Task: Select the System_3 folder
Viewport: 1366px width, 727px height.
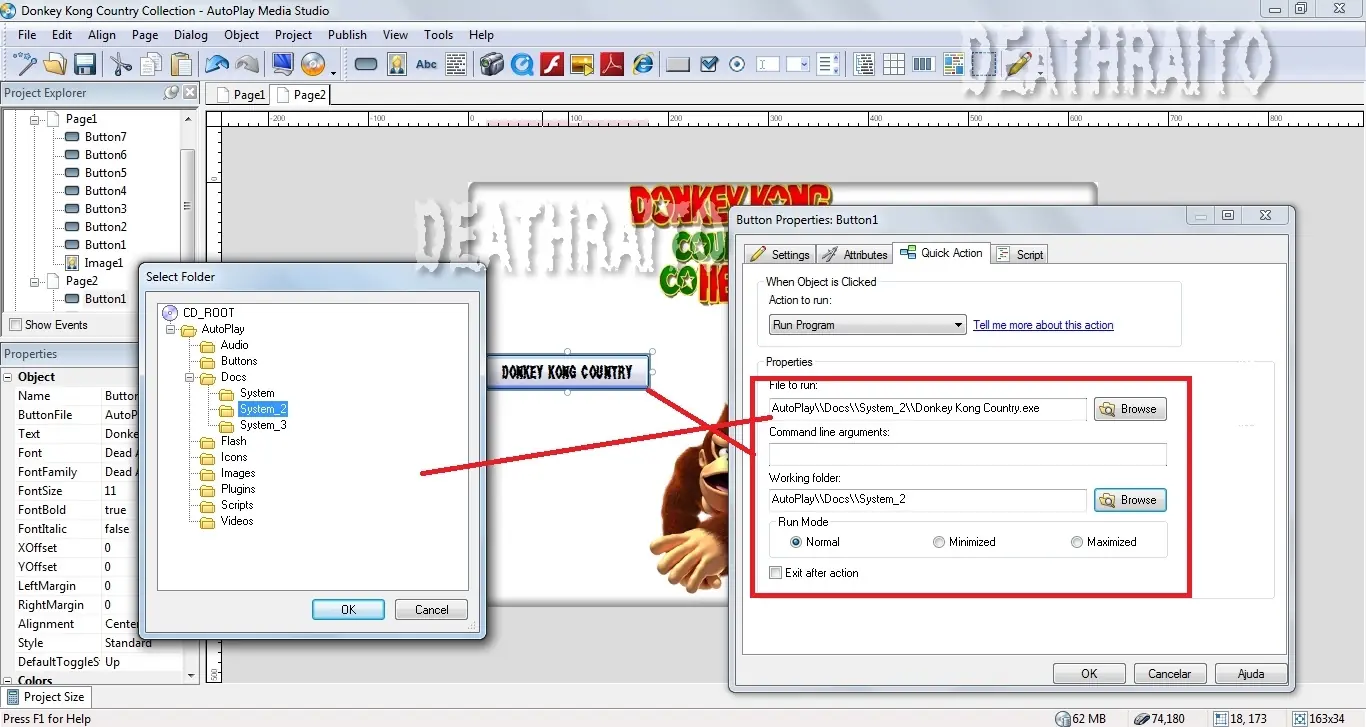Action: tap(263, 425)
